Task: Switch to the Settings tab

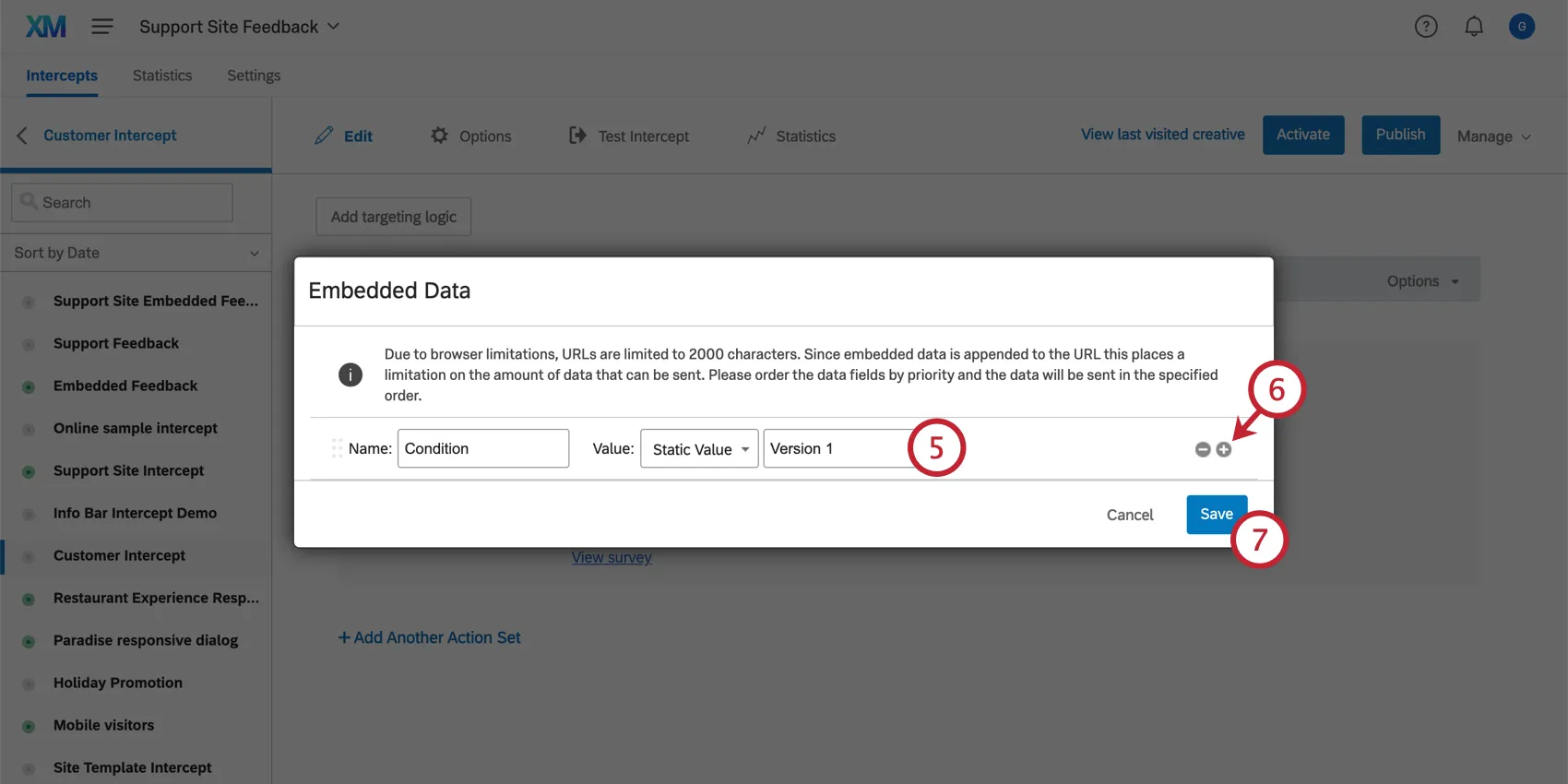Action: coord(254,76)
